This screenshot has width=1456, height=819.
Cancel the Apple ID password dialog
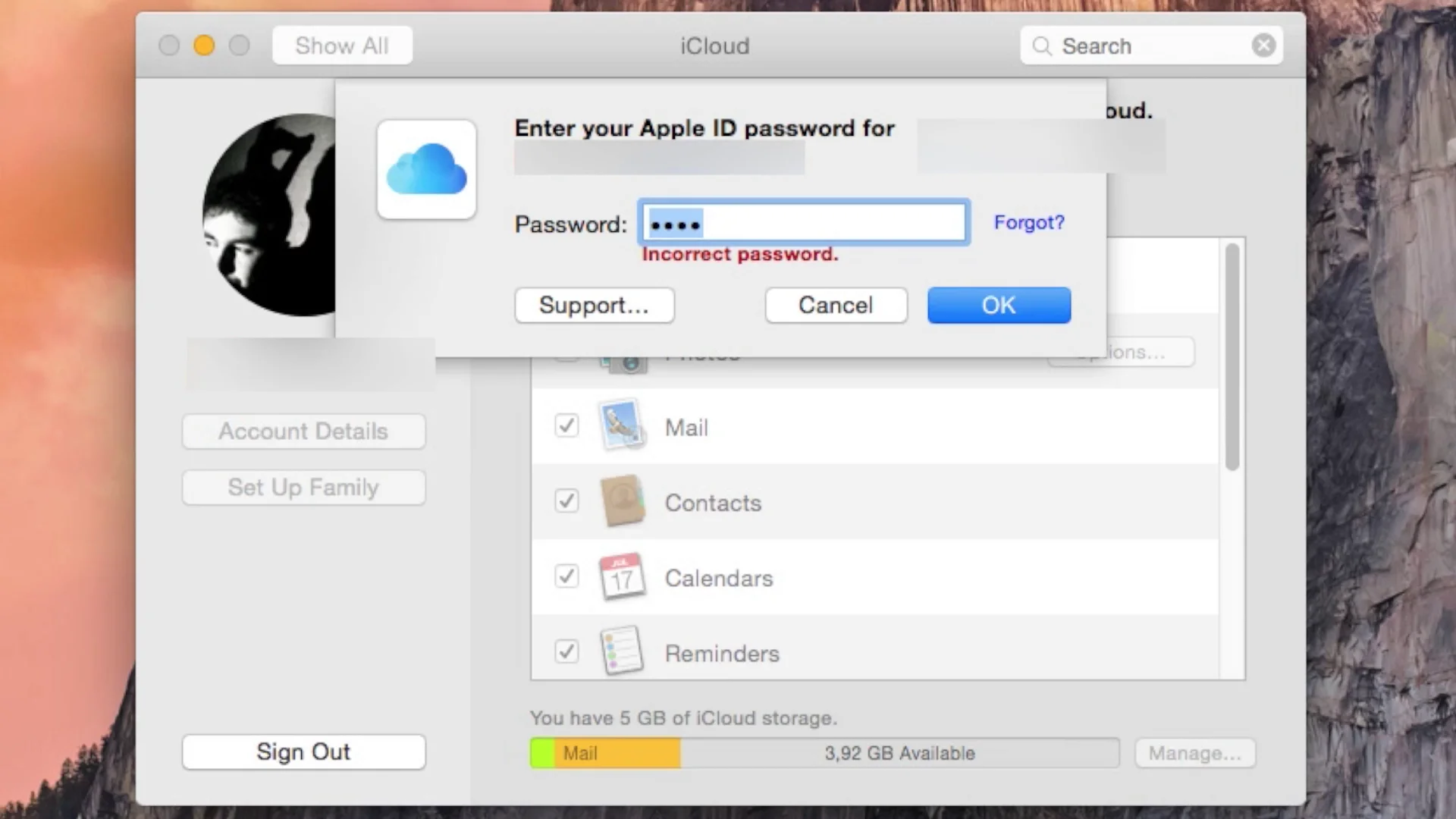tap(835, 305)
